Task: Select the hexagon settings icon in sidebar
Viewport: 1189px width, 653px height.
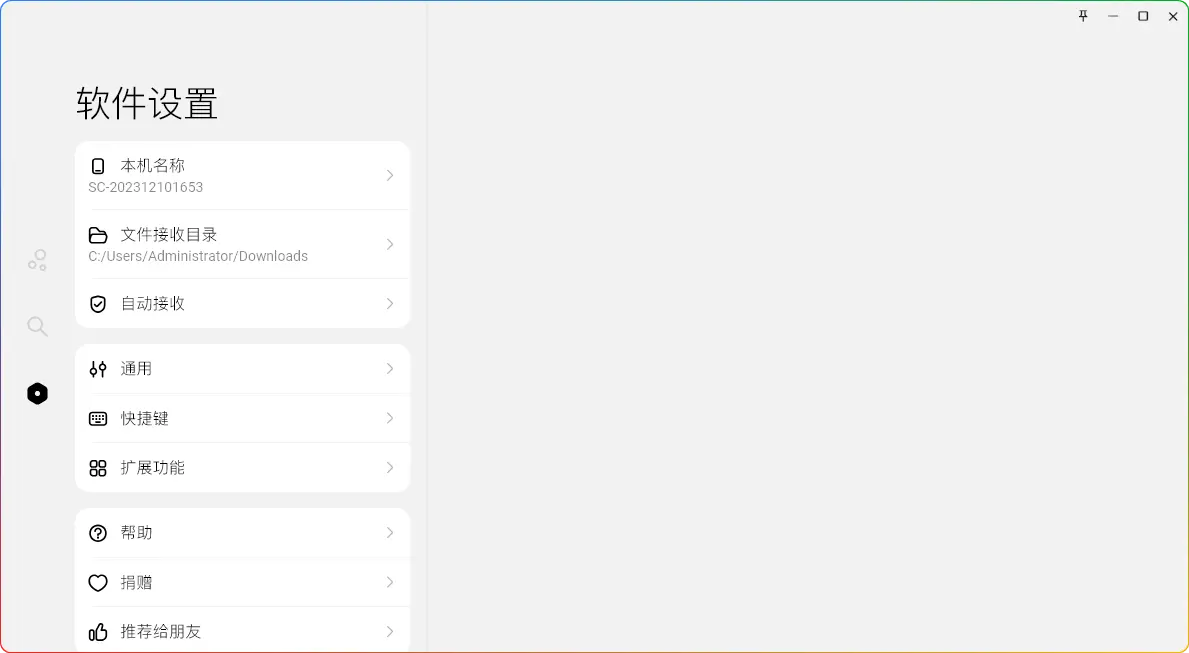Action: (37, 394)
